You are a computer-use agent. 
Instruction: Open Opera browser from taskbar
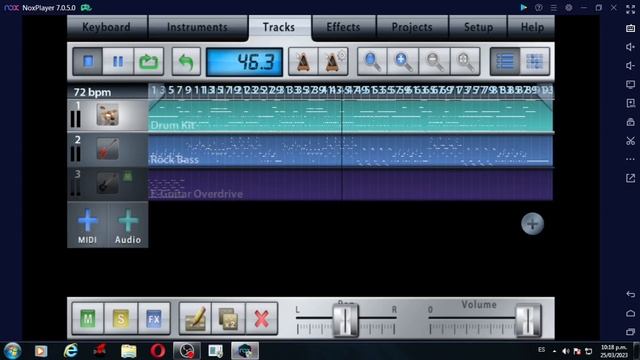158,351
